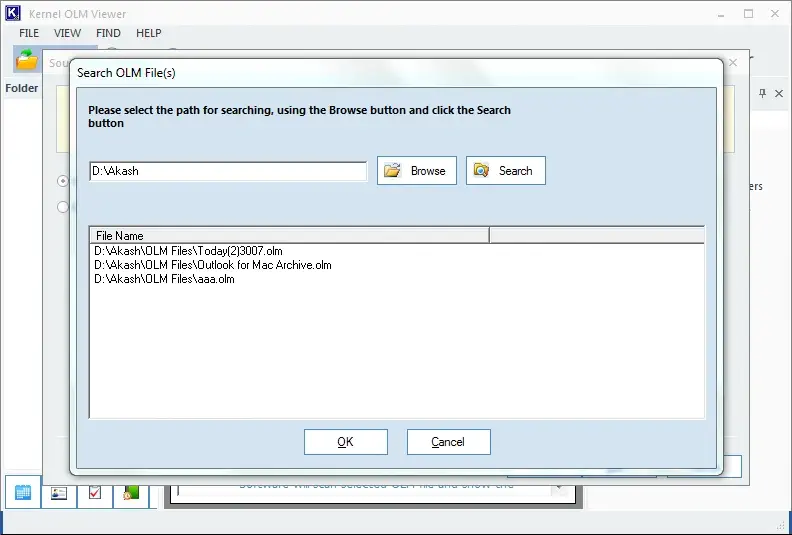Minimize the Kernel OLM Viewer window
792x535 pixels.
(x=721, y=14)
